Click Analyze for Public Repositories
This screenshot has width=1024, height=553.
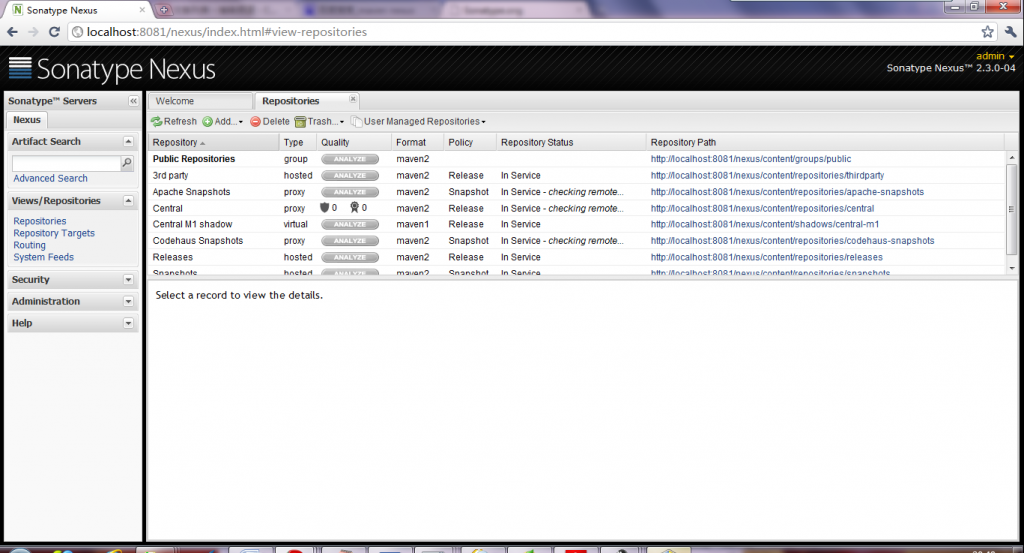click(x=350, y=159)
